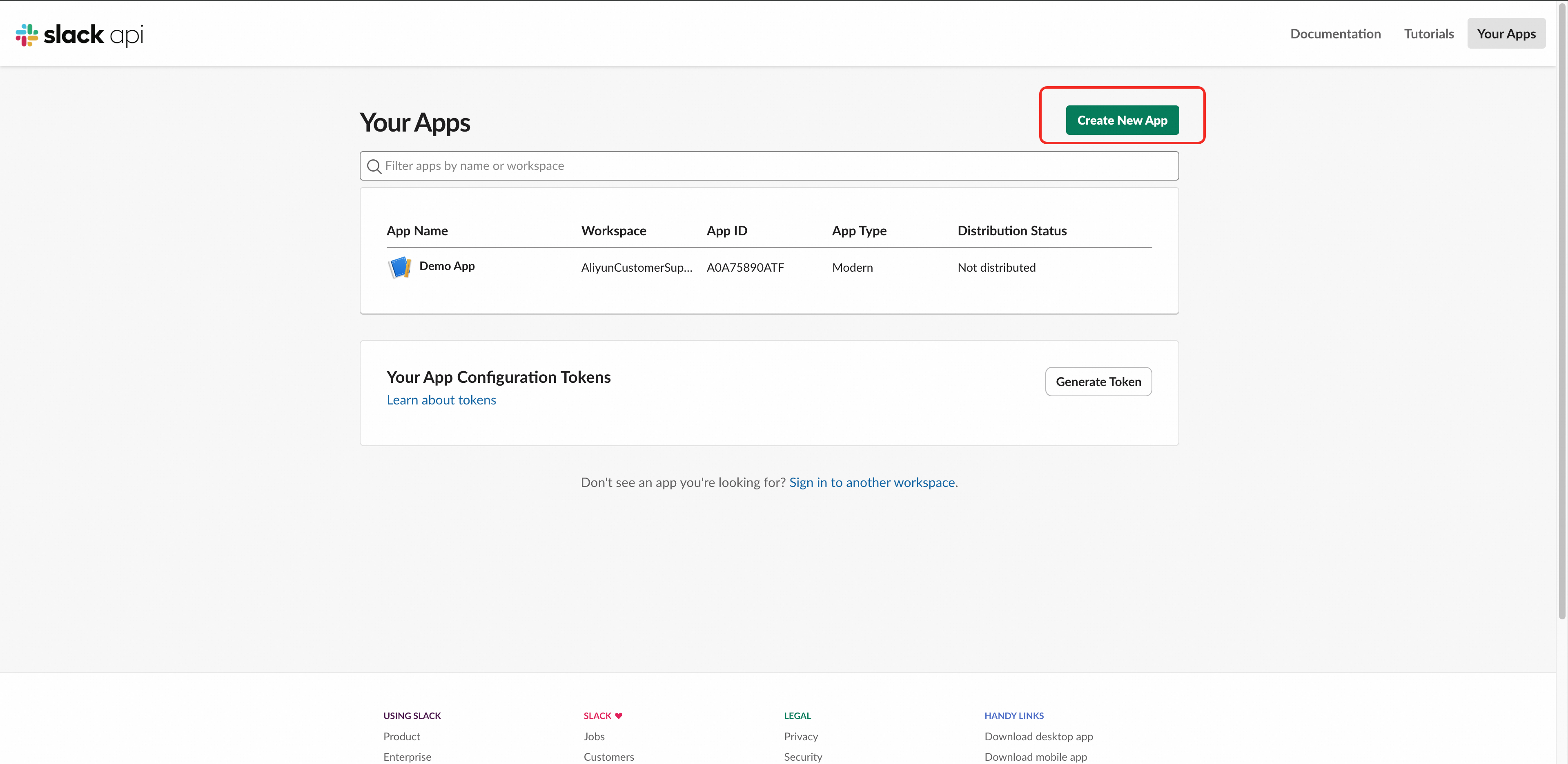1568x764 pixels.
Task: Click the USING SLACK footer heading
Action: pos(412,715)
